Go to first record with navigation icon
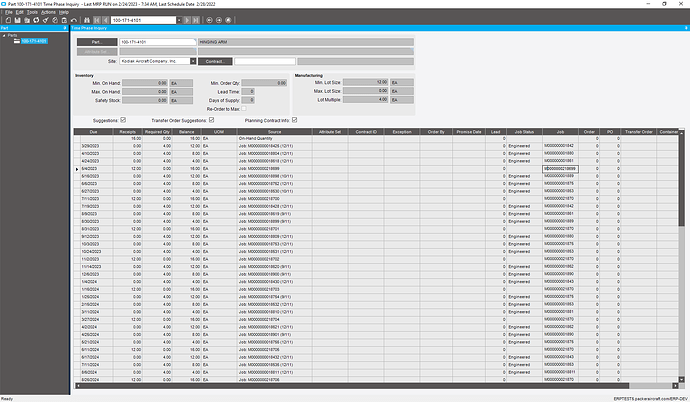690x402 pixels. 97,20
